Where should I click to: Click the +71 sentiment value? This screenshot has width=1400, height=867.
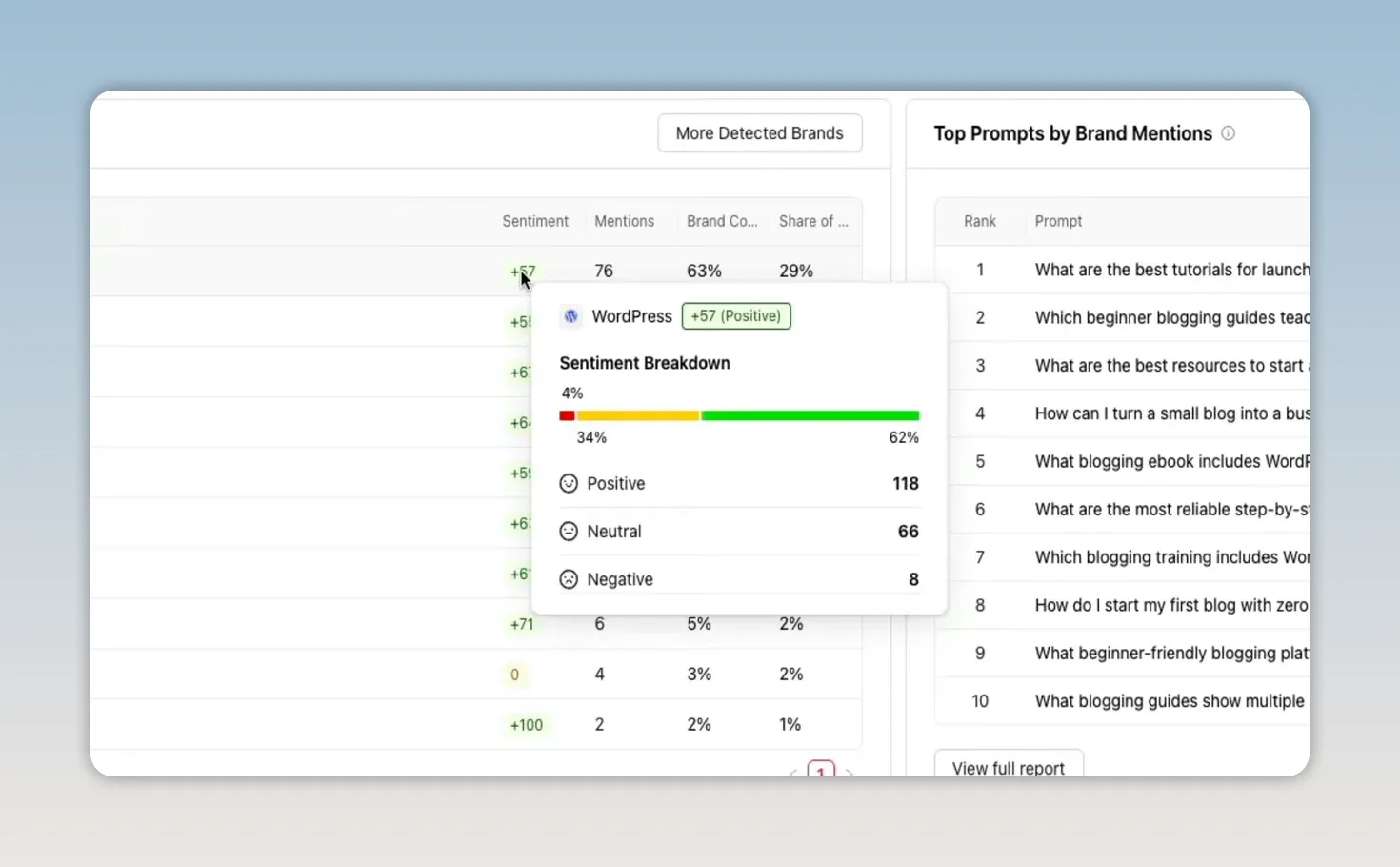[522, 624]
